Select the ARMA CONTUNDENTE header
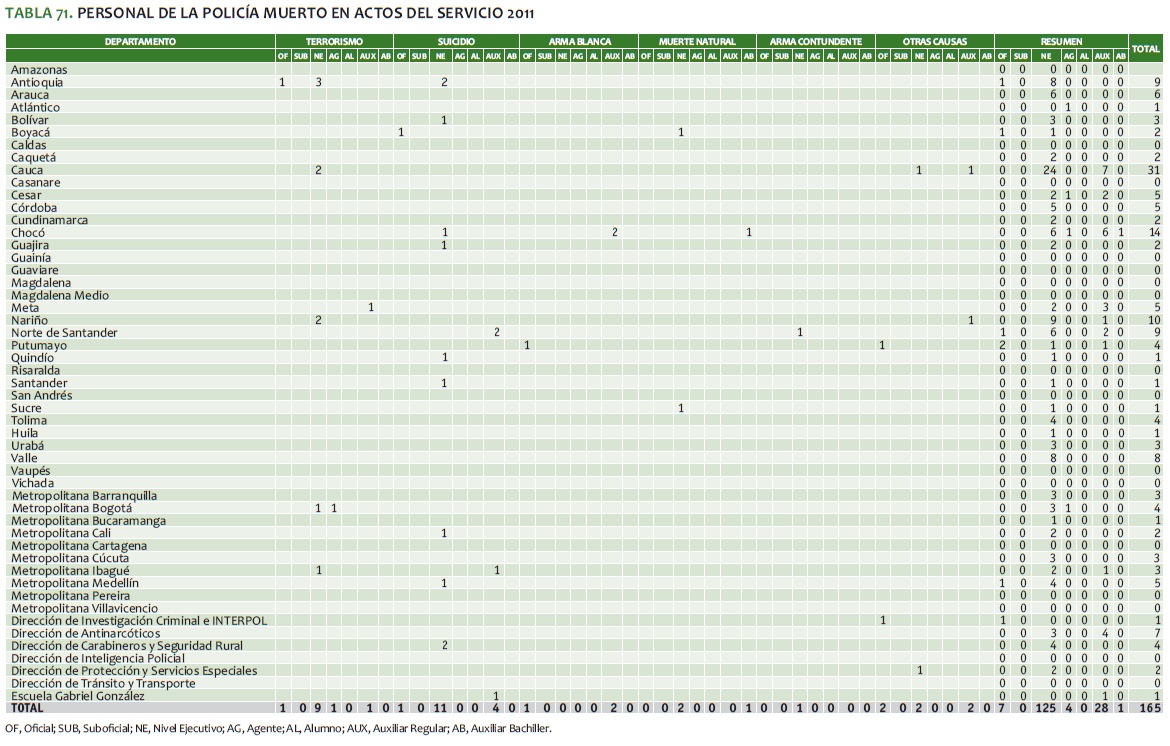The height and width of the screenshot is (746, 1170). (815, 41)
